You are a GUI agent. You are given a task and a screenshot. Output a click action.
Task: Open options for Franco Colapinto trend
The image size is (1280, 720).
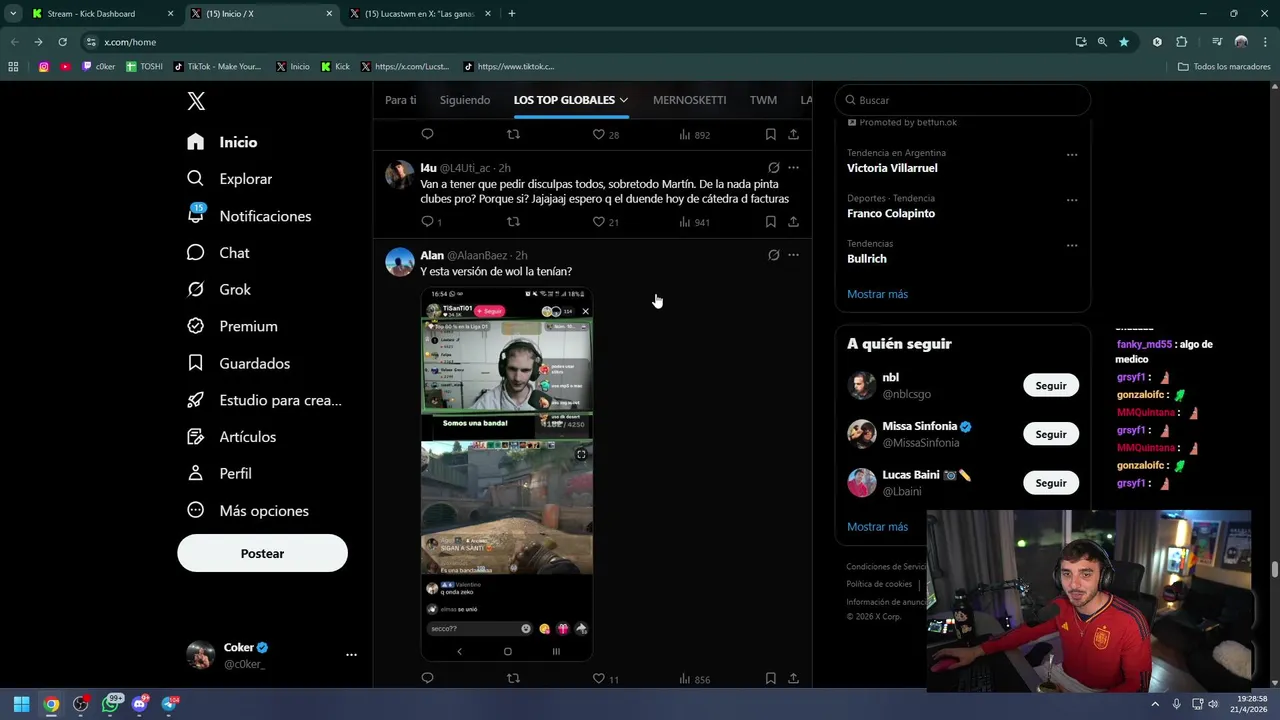pos(1072,200)
